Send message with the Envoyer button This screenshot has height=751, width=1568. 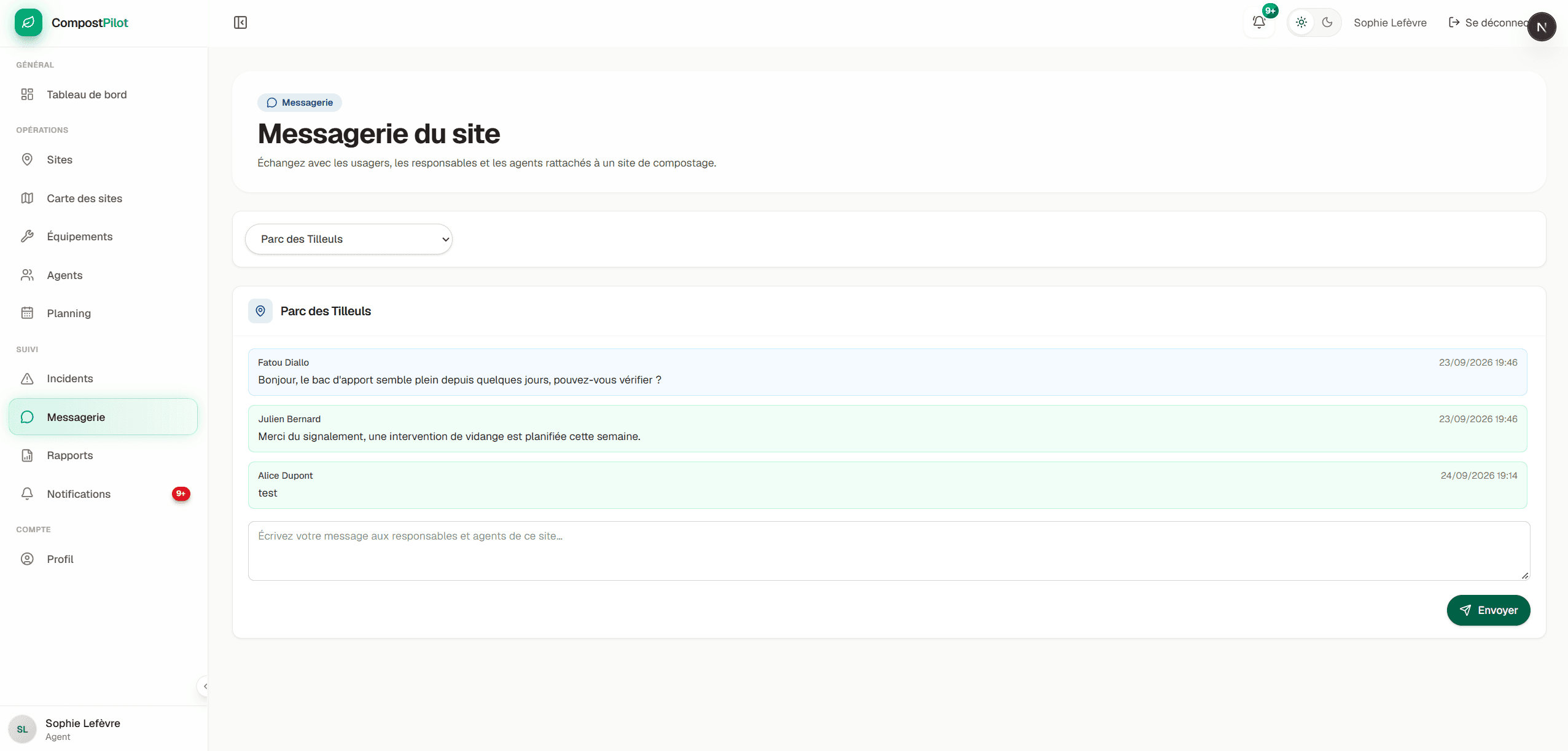(1488, 610)
